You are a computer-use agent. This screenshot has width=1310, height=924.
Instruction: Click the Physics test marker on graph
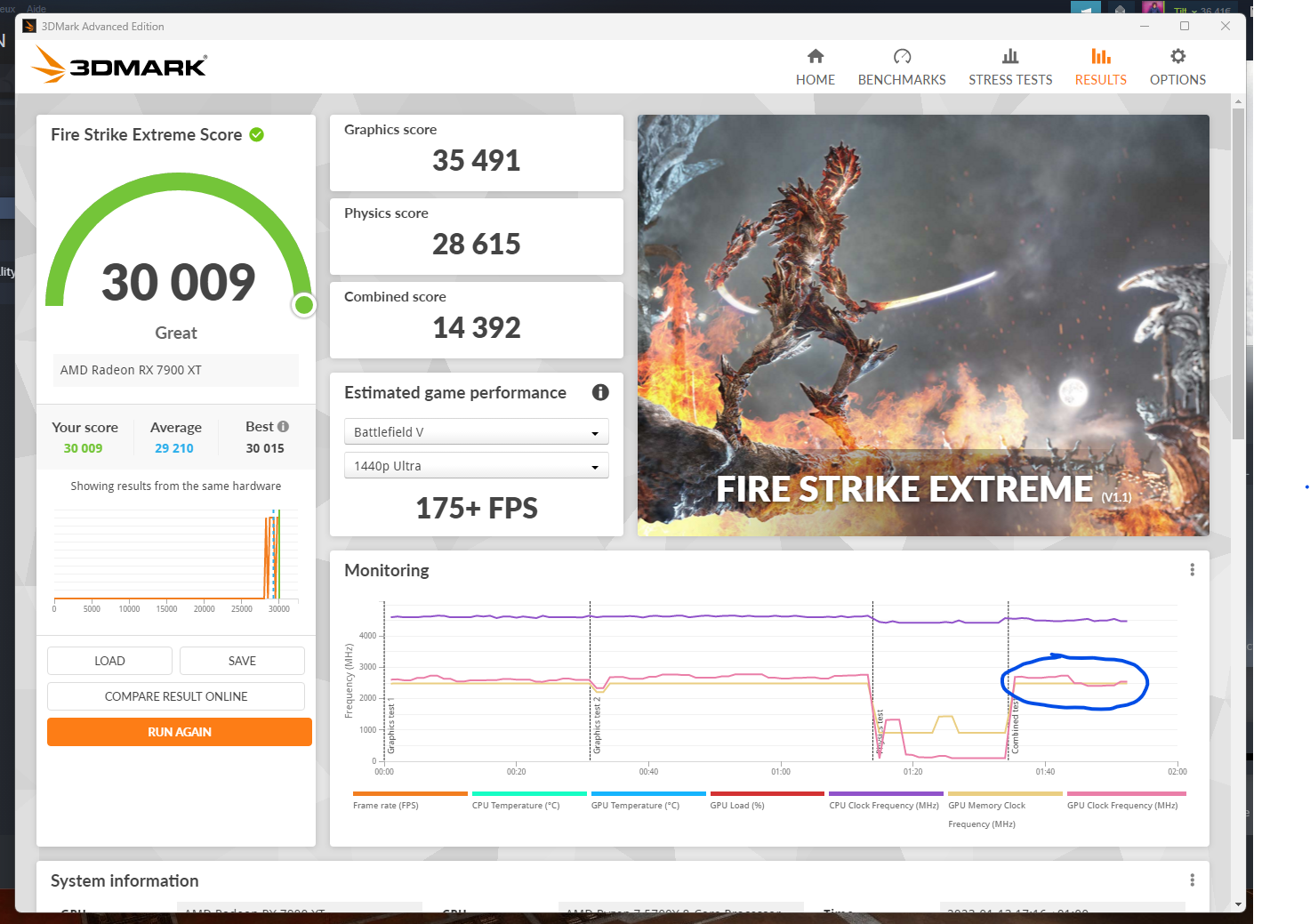click(x=880, y=733)
